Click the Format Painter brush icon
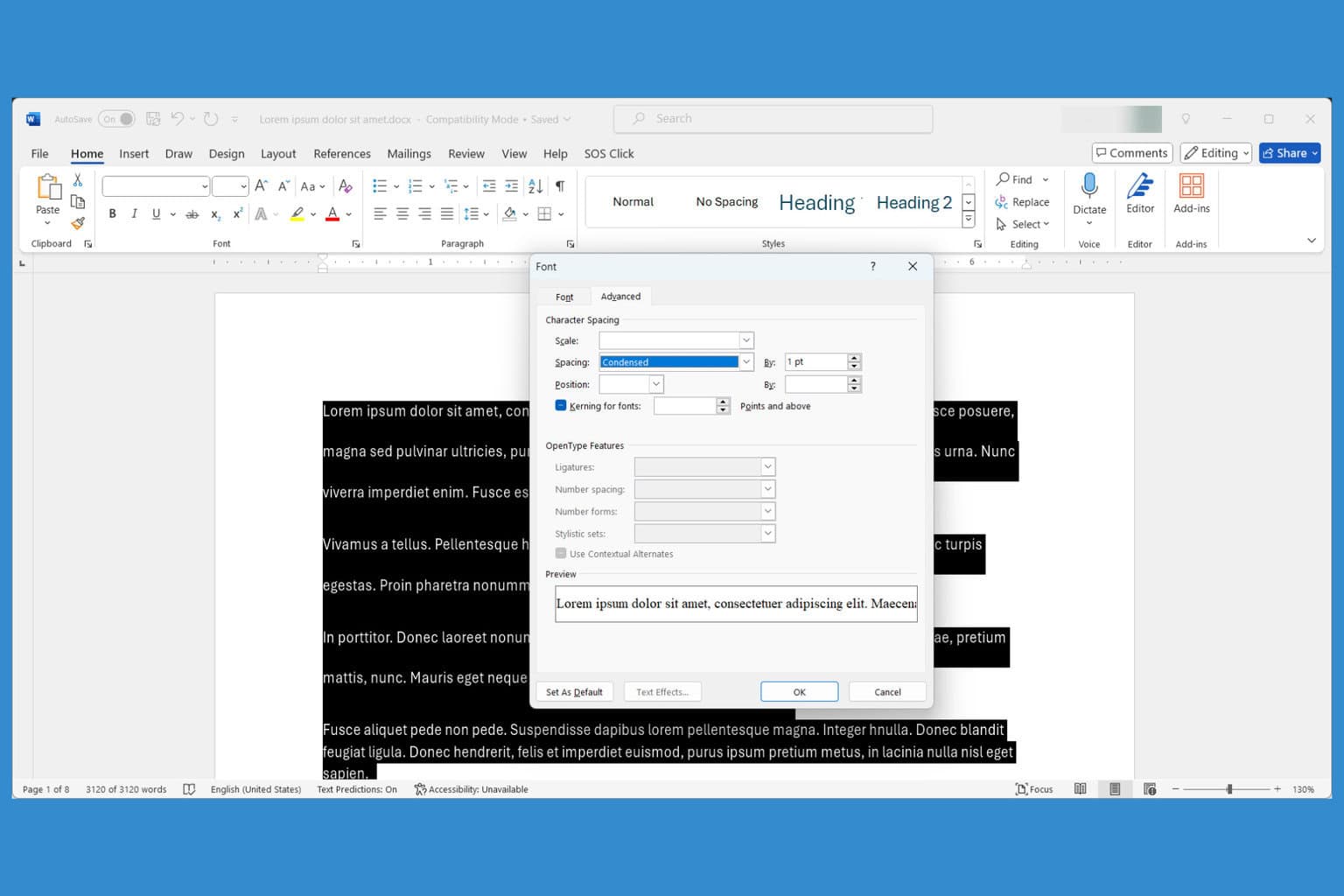1344x896 pixels. [x=78, y=223]
